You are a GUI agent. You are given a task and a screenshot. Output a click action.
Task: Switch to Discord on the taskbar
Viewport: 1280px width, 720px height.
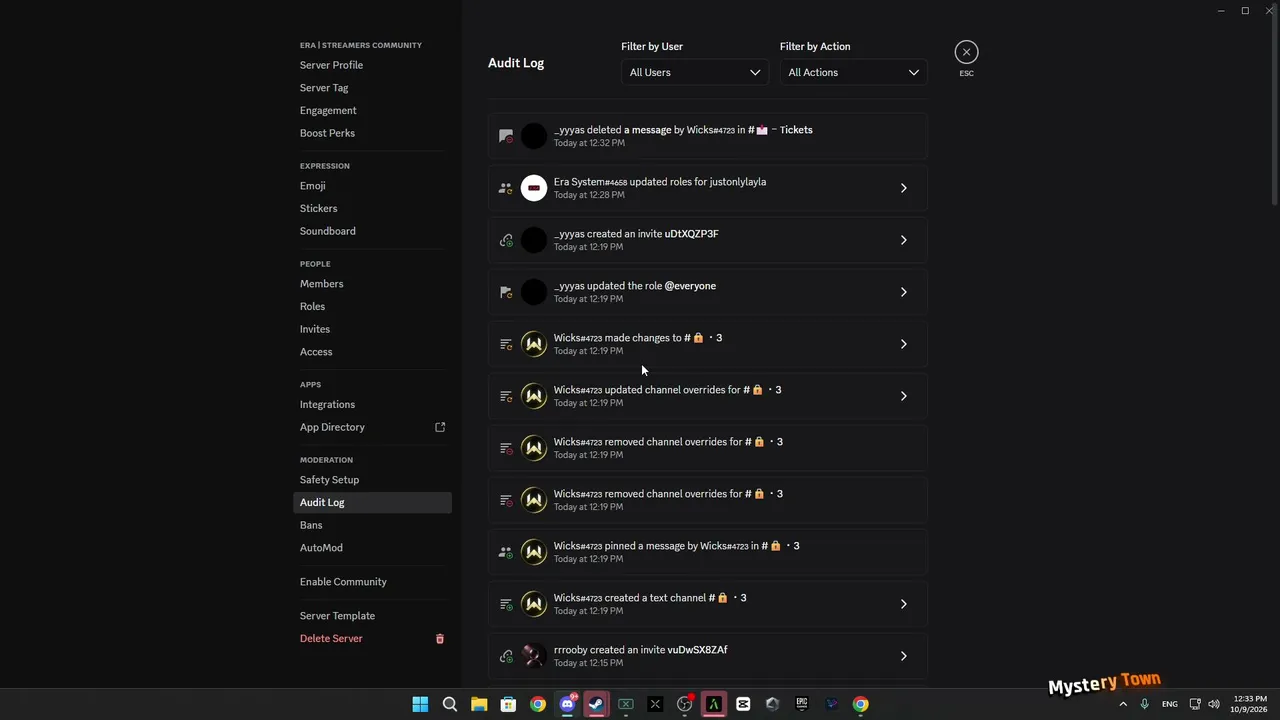(567, 704)
